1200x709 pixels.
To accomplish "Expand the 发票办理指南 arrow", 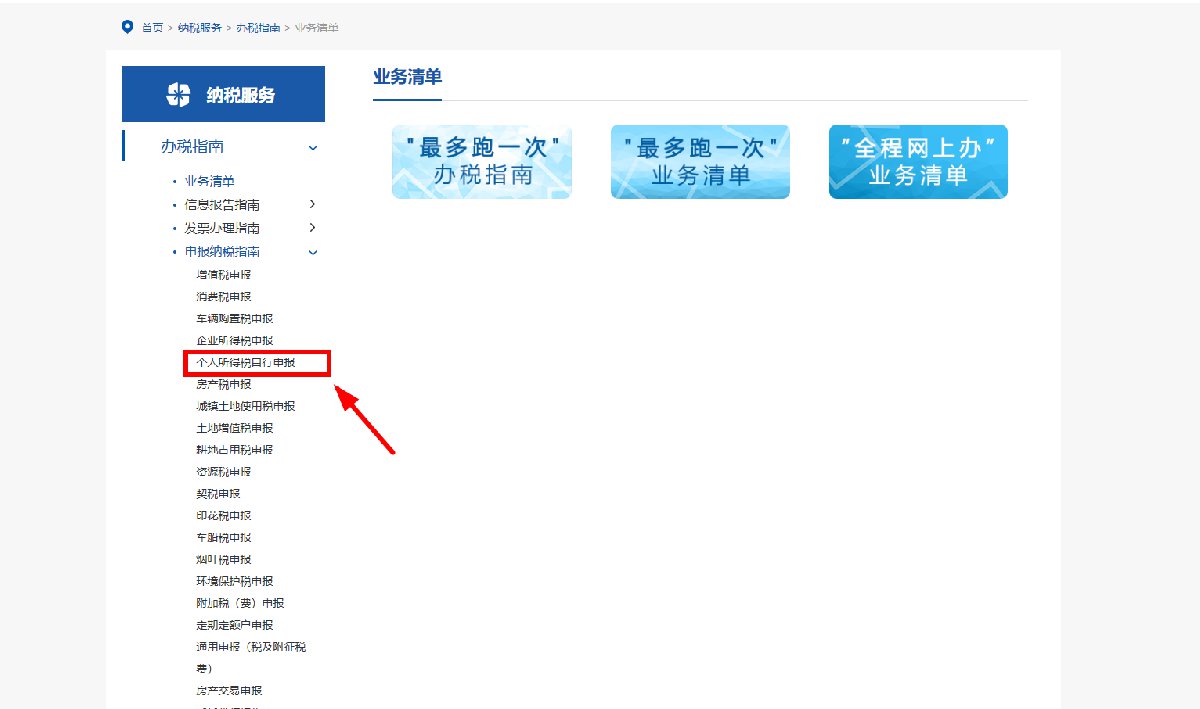I will (x=313, y=228).
